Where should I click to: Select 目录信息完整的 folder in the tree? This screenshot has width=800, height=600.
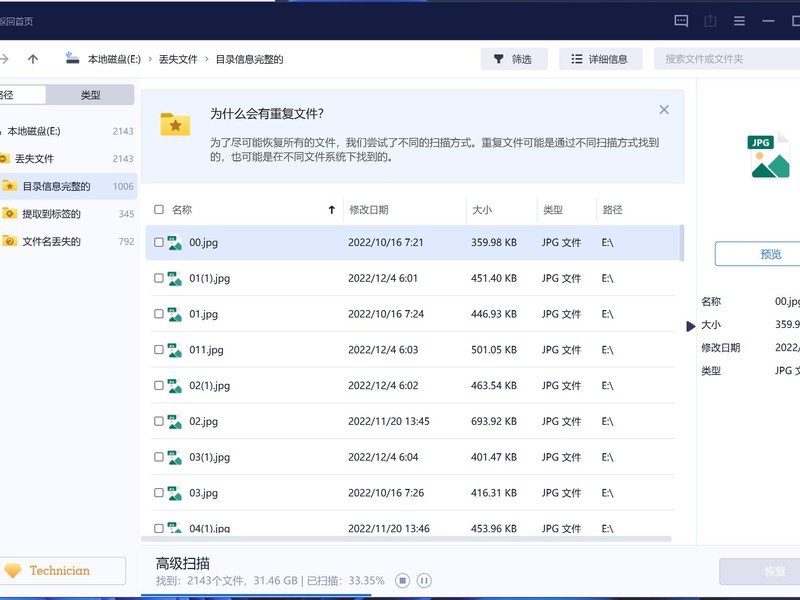(67, 186)
